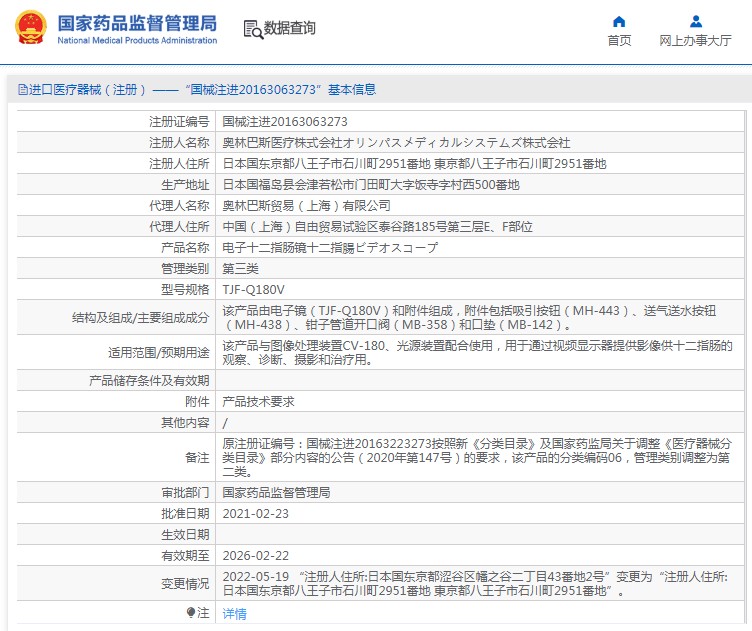Click the 结构及组成/主要组成成分 label
This screenshot has width=752, height=631.
[140, 318]
